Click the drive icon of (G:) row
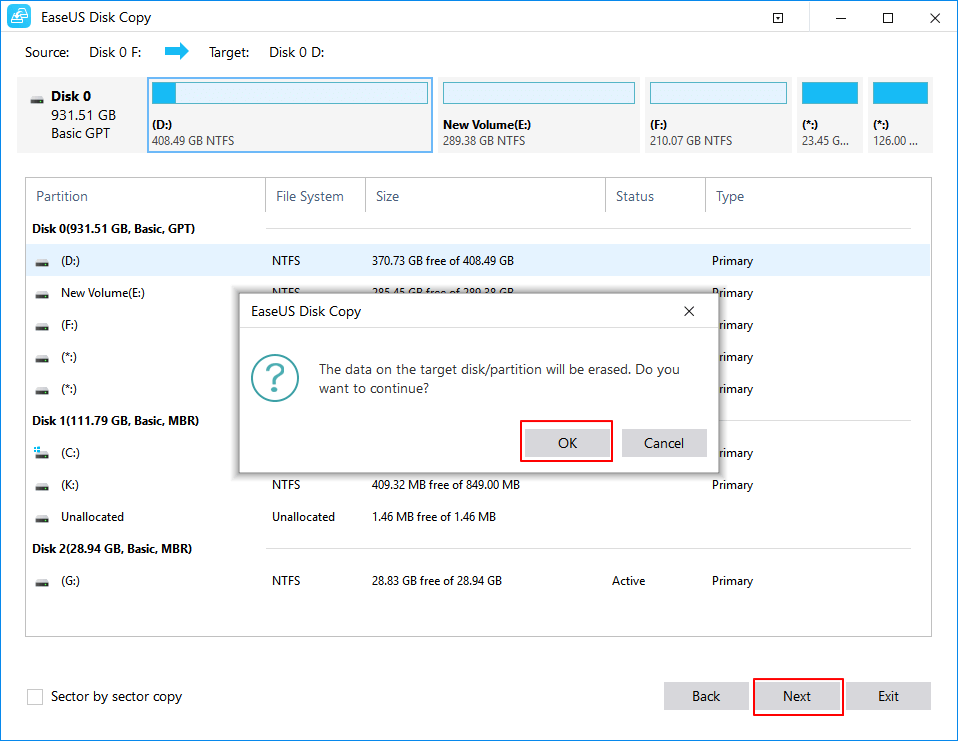Viewport: 958px width, 741px height. (42, 583)
